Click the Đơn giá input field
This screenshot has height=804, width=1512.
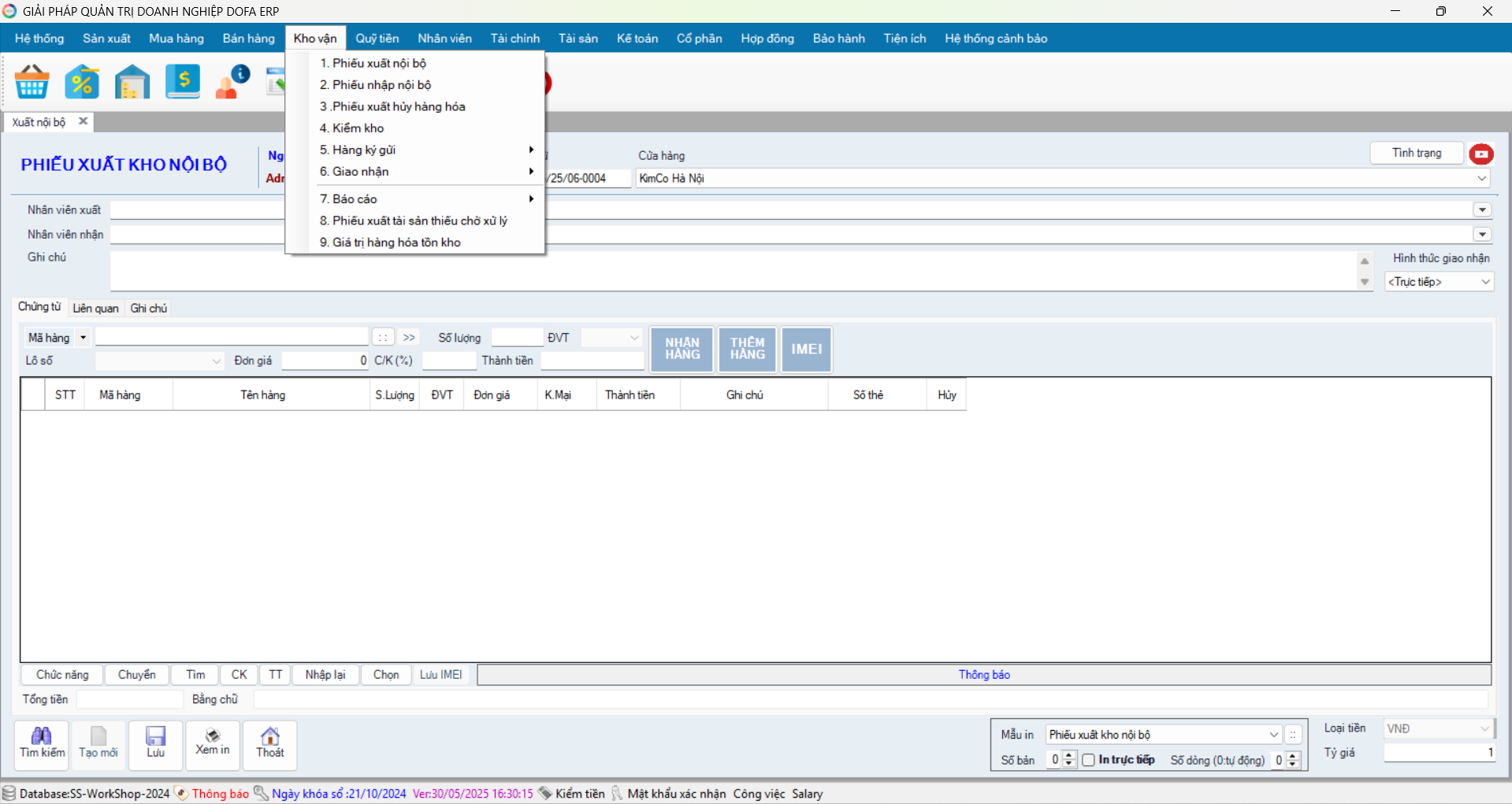[325, 361]
